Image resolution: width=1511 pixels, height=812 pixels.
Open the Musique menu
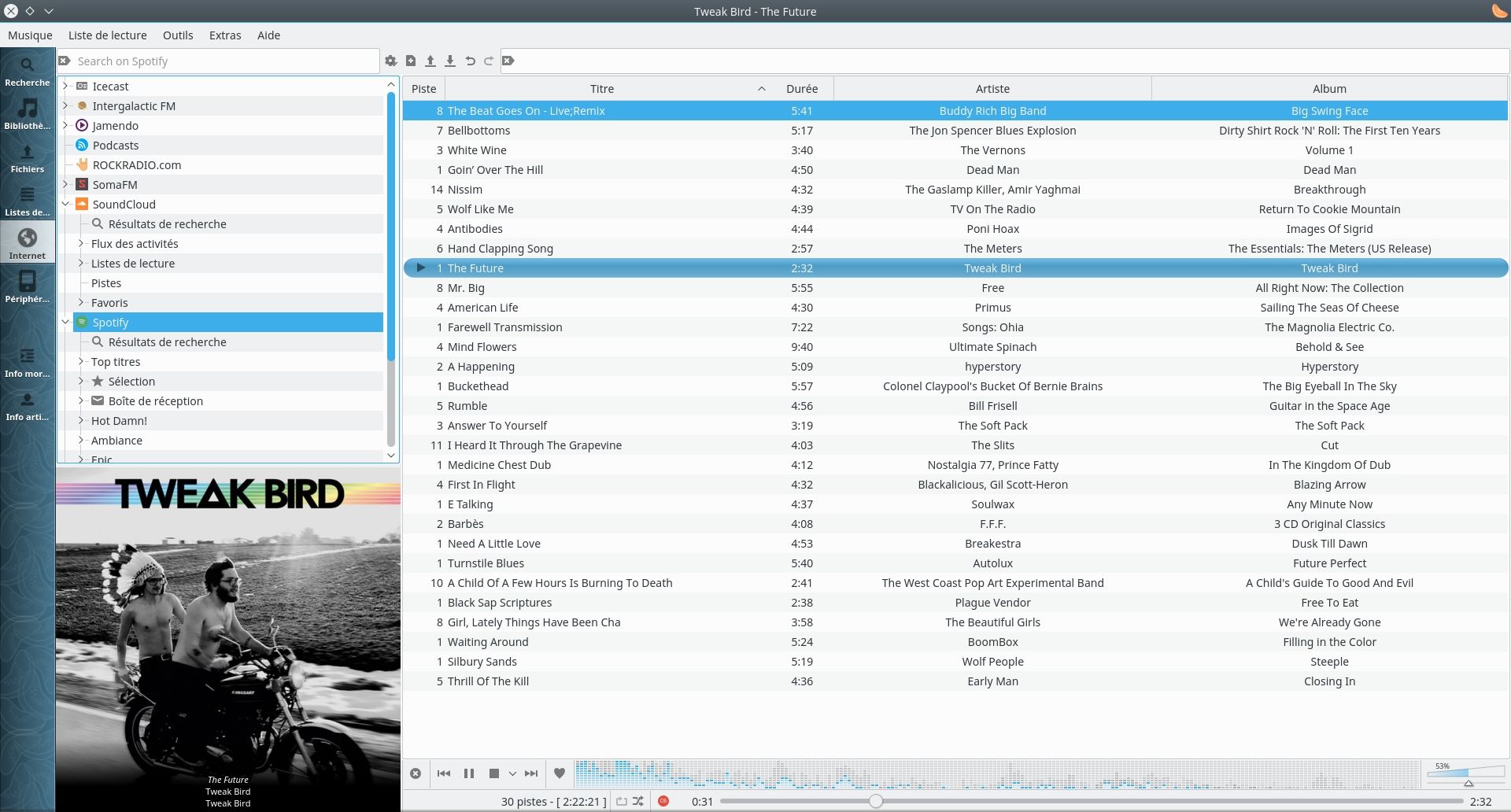[30, 35]
